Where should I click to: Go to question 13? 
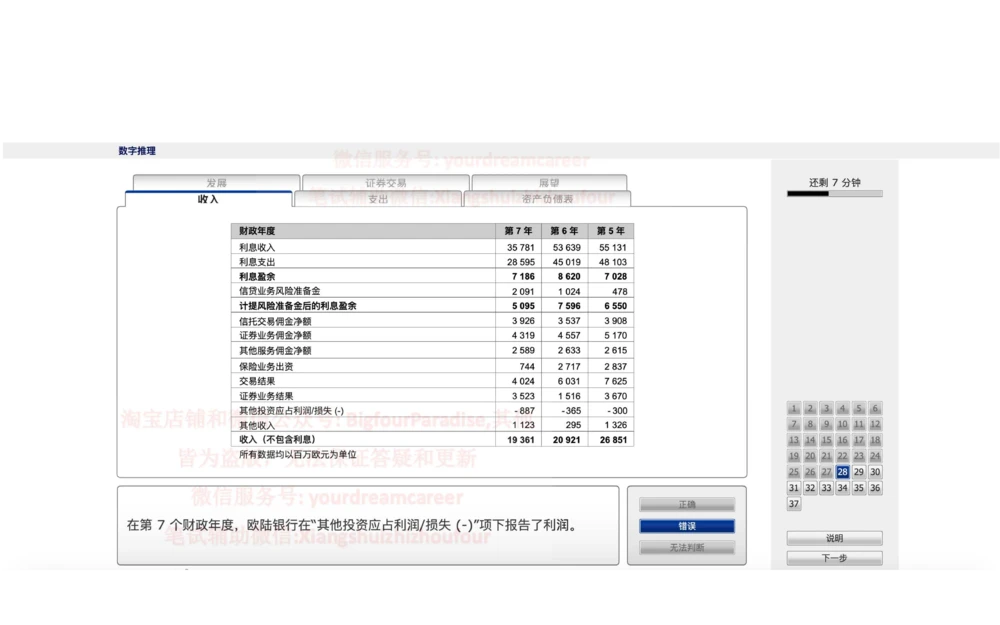click(x=794, y=439)
